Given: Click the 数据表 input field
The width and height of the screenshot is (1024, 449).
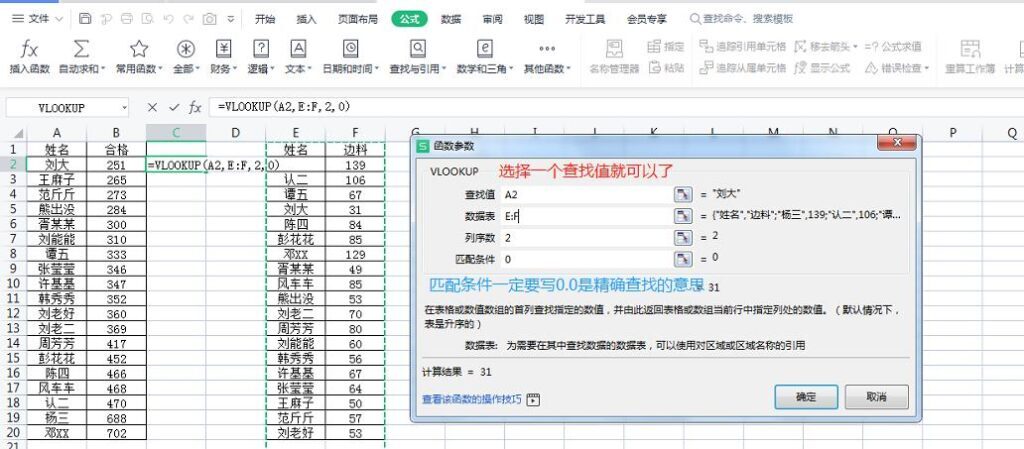Looking at the screenshot, I should click(x=586, y=216).
